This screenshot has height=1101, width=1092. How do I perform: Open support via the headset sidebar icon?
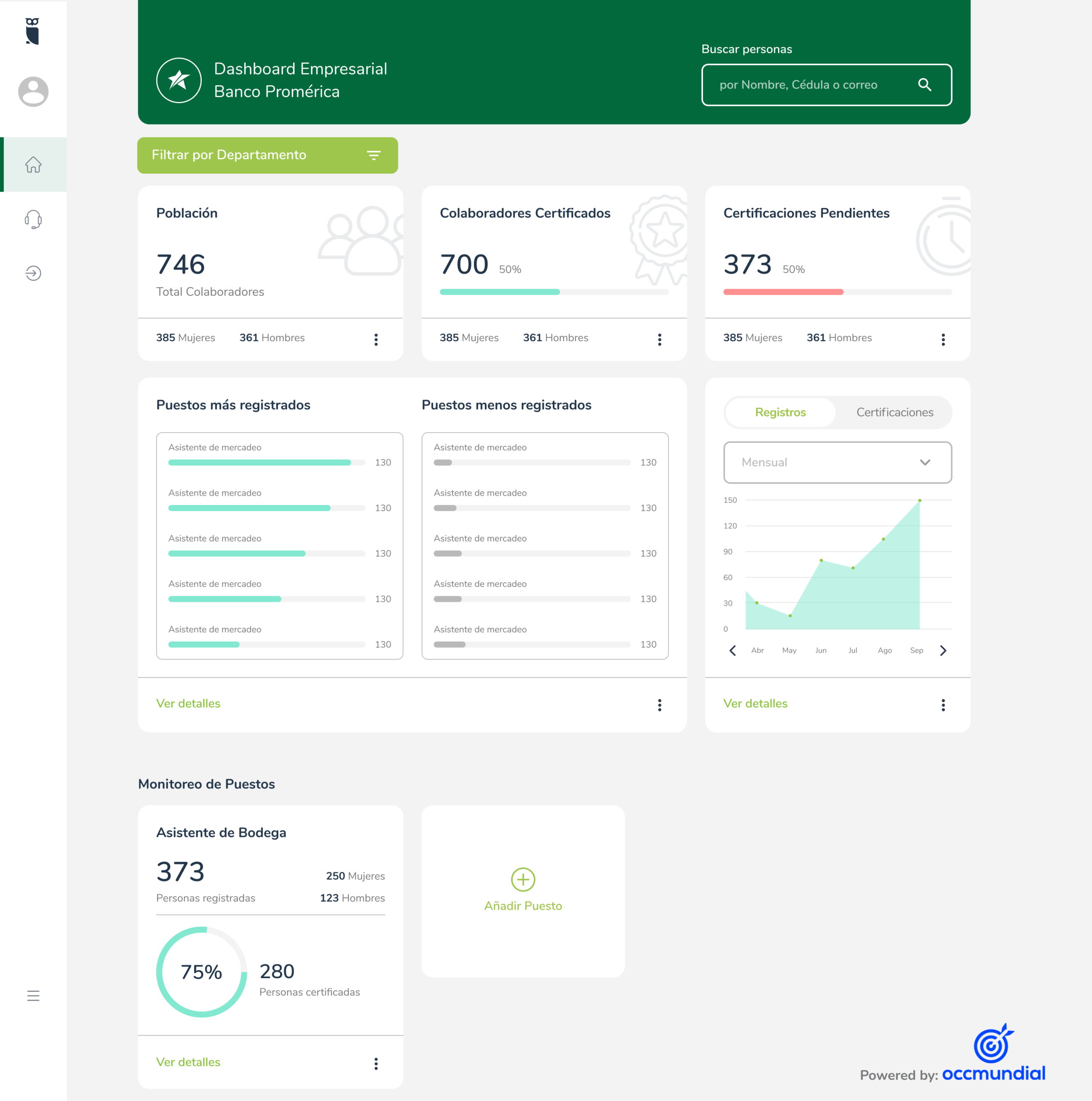click(x=33, y=219)
